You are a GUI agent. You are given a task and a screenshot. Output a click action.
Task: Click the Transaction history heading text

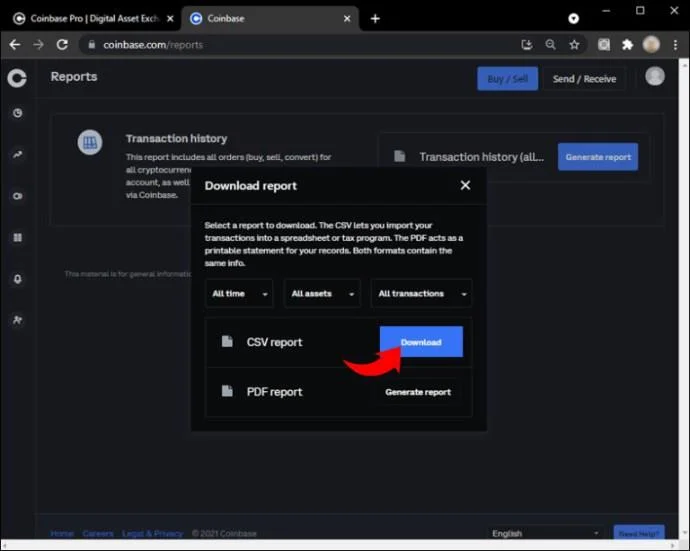(176, 139)
